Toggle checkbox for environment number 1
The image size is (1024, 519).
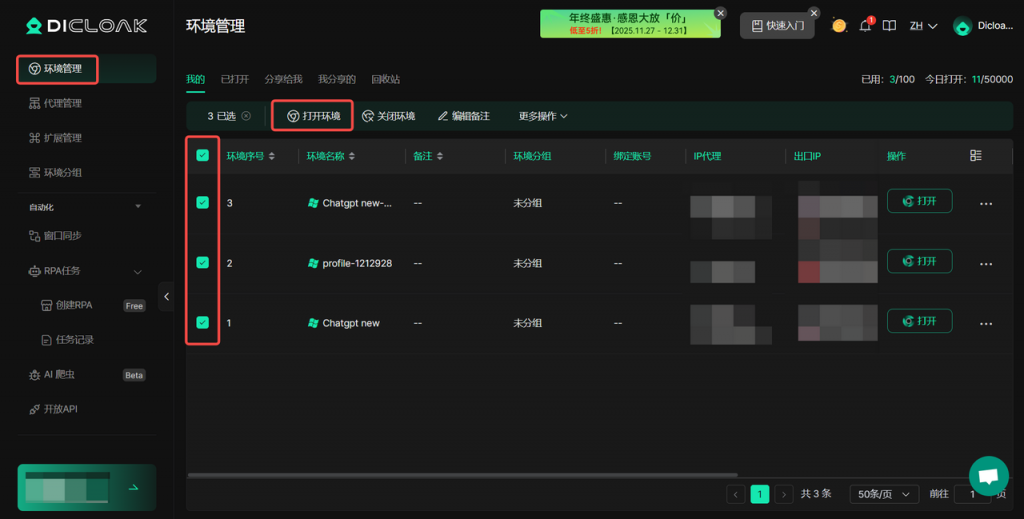pos(203,322)
